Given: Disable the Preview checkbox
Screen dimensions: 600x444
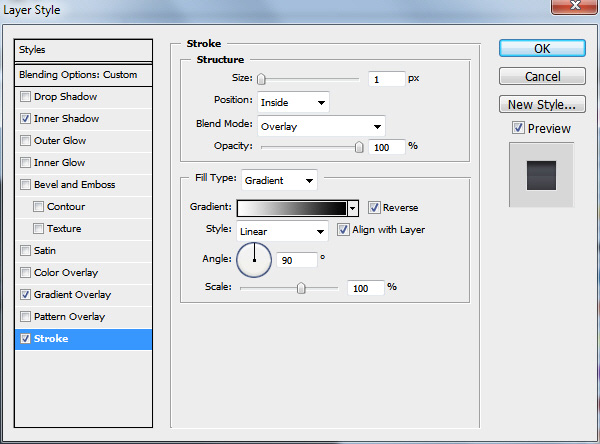Looking at the screenshot, I should click(518, 128).
